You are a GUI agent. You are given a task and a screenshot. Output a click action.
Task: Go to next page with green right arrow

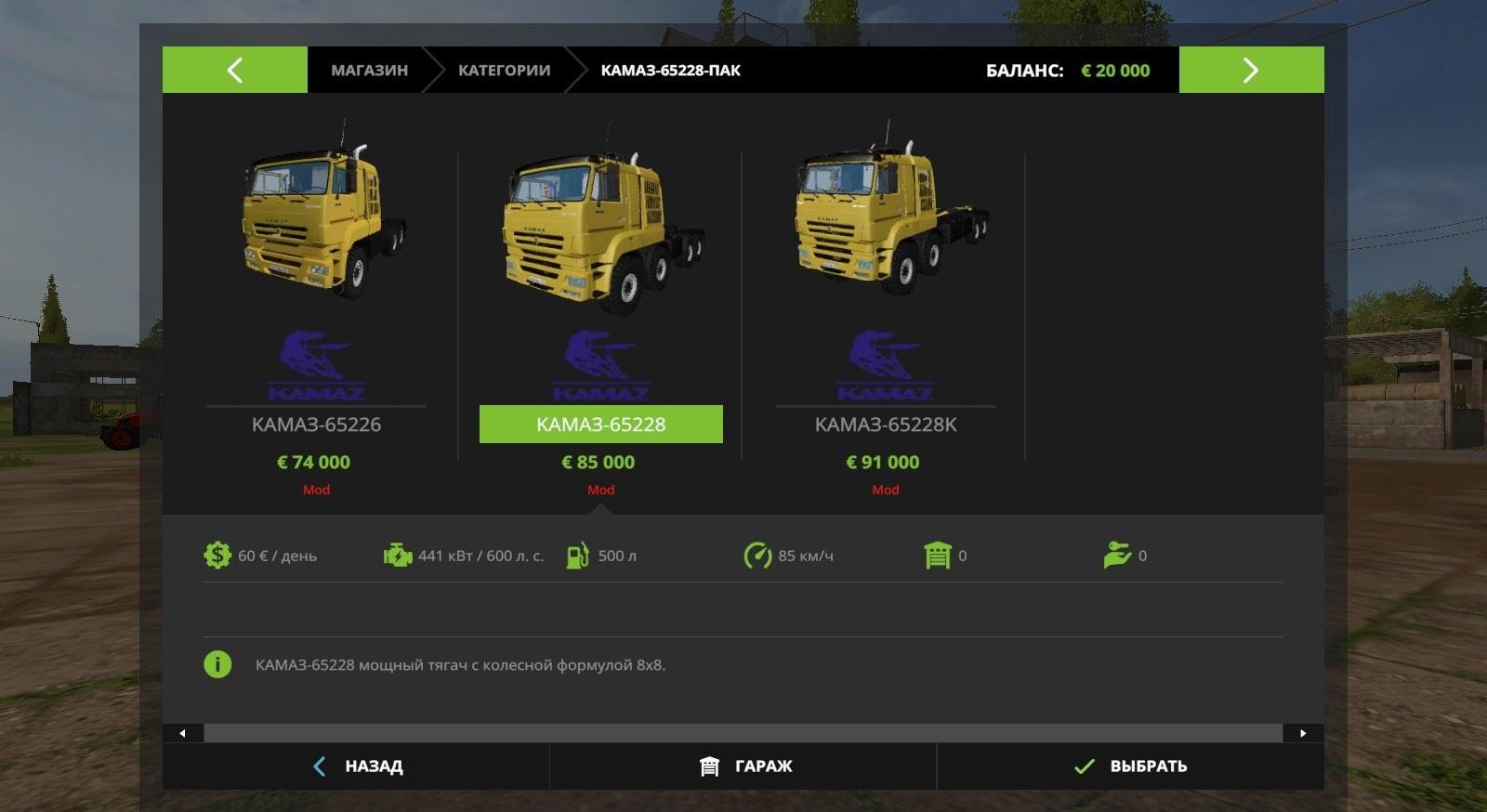click(x=1251, y=70)
